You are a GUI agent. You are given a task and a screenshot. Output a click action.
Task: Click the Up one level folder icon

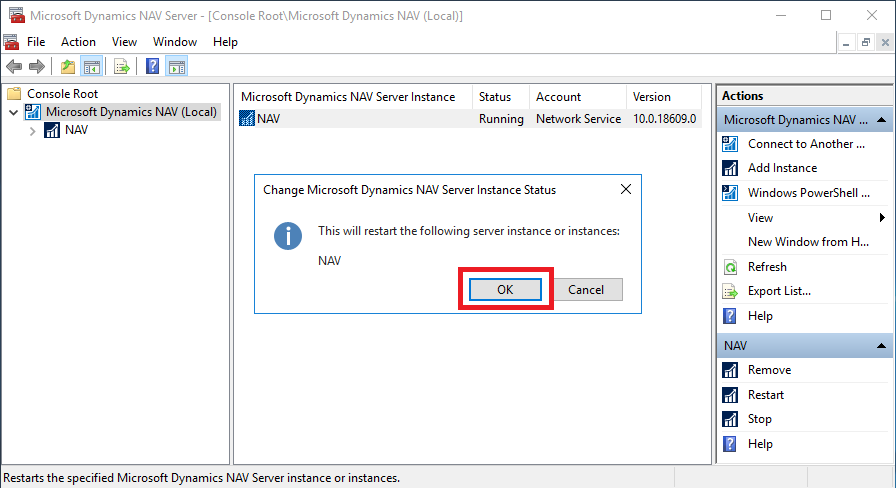click(68, 67)
